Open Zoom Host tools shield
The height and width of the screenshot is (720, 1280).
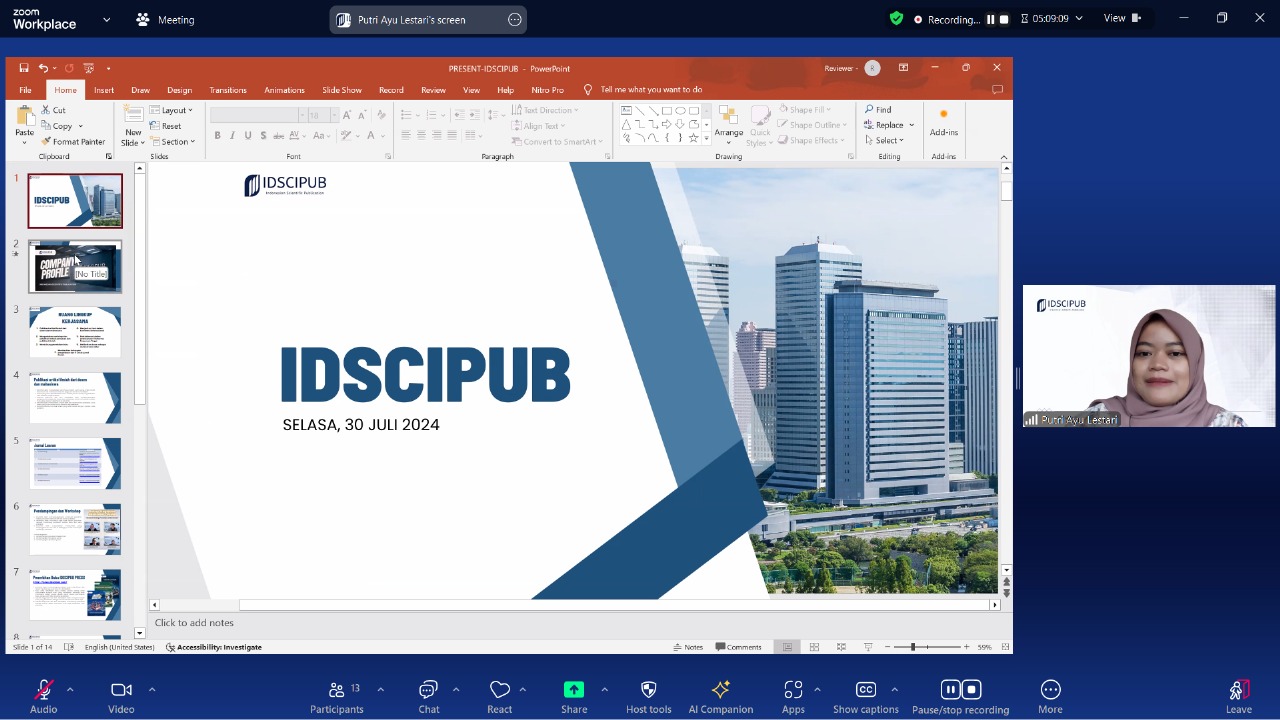648,697
